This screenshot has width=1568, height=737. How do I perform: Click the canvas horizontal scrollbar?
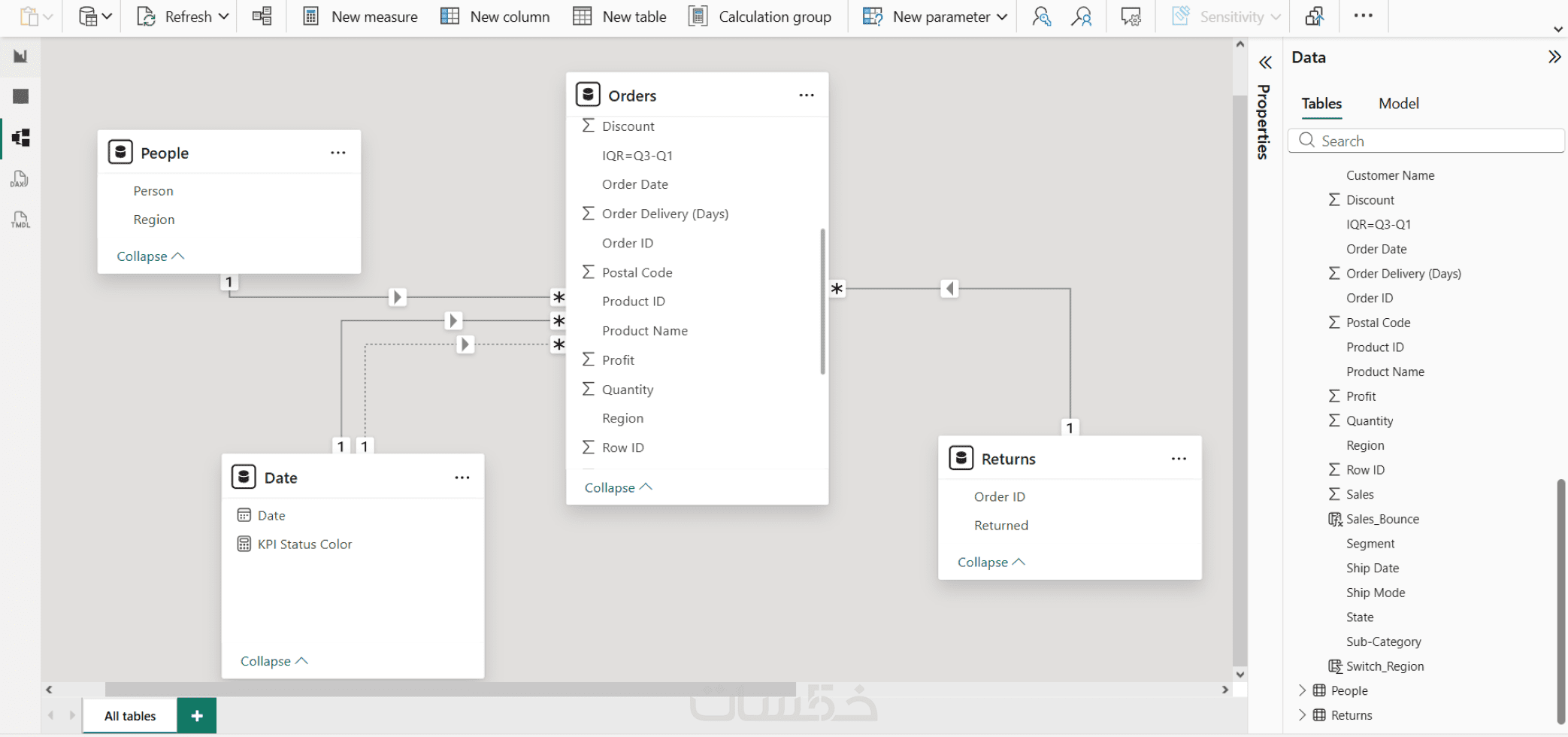pos(450,690)
